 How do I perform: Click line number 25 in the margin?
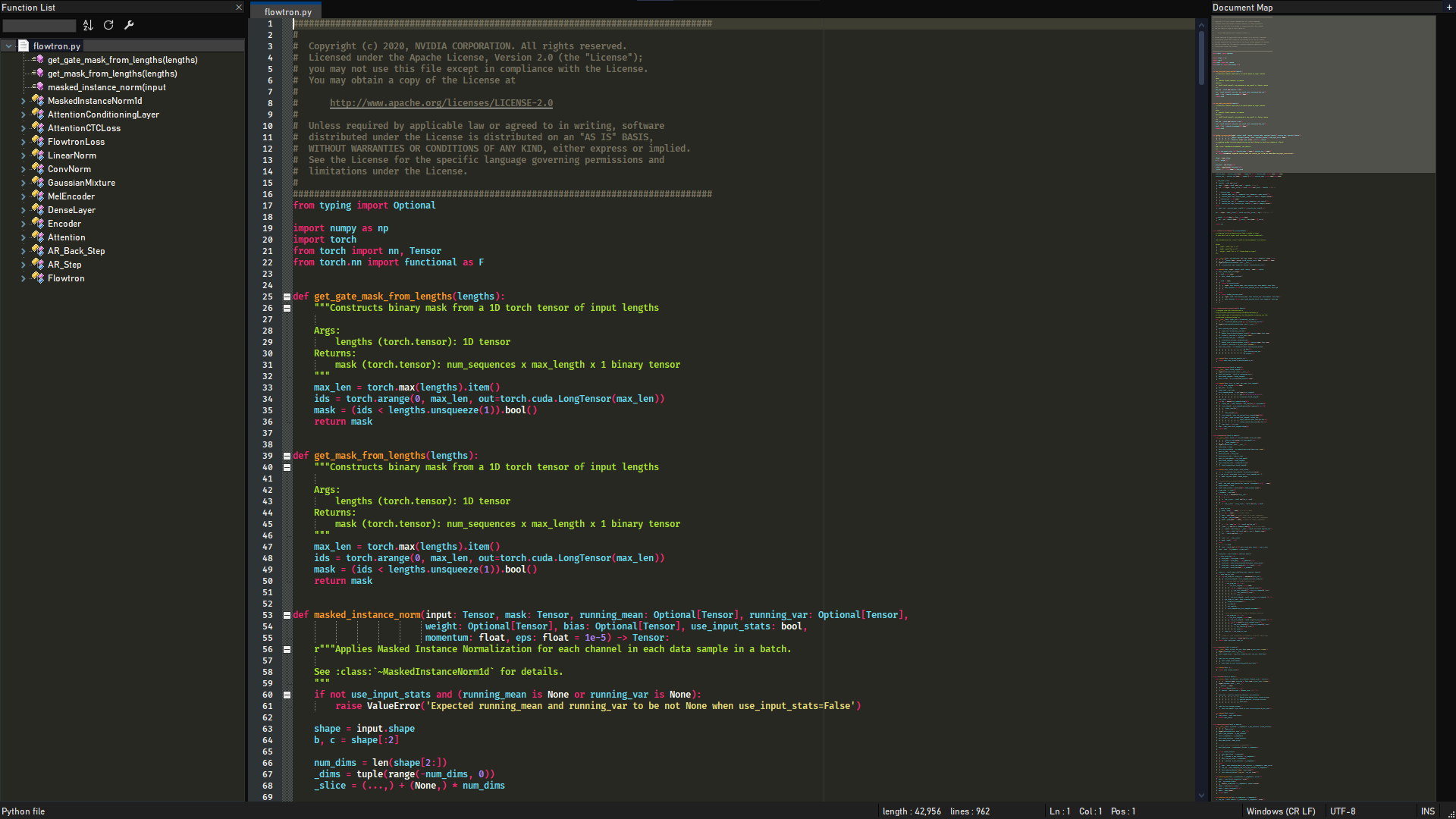click(x=268, y=297)
